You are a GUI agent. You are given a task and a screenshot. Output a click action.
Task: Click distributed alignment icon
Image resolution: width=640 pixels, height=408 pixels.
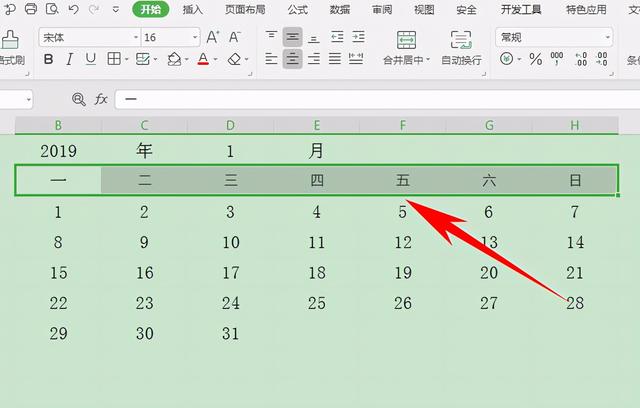[x=356, y=59]
